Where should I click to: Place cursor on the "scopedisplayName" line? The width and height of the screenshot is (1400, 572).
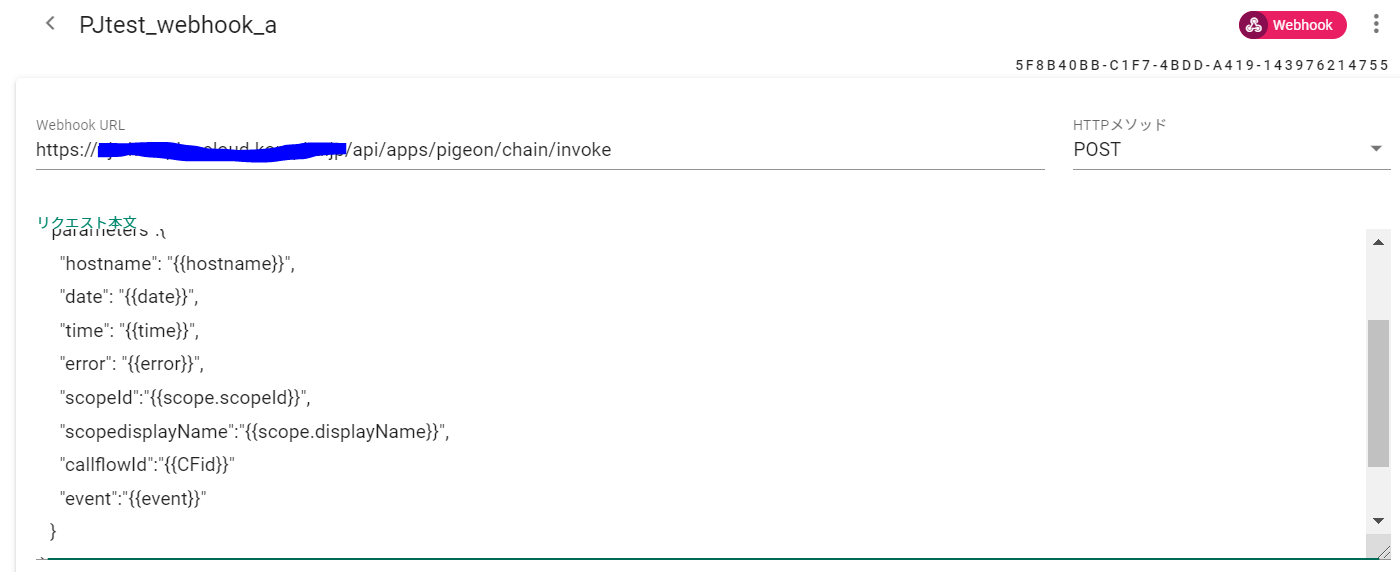coord(255,432)
